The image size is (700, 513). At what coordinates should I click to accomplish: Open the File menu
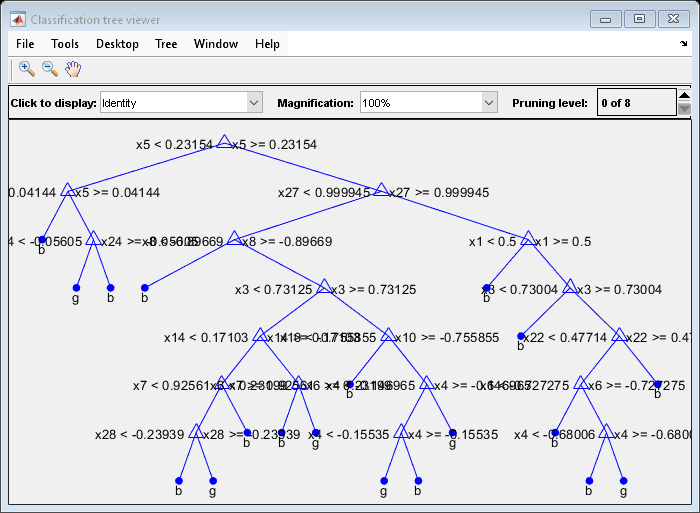(x=25, y=44)
